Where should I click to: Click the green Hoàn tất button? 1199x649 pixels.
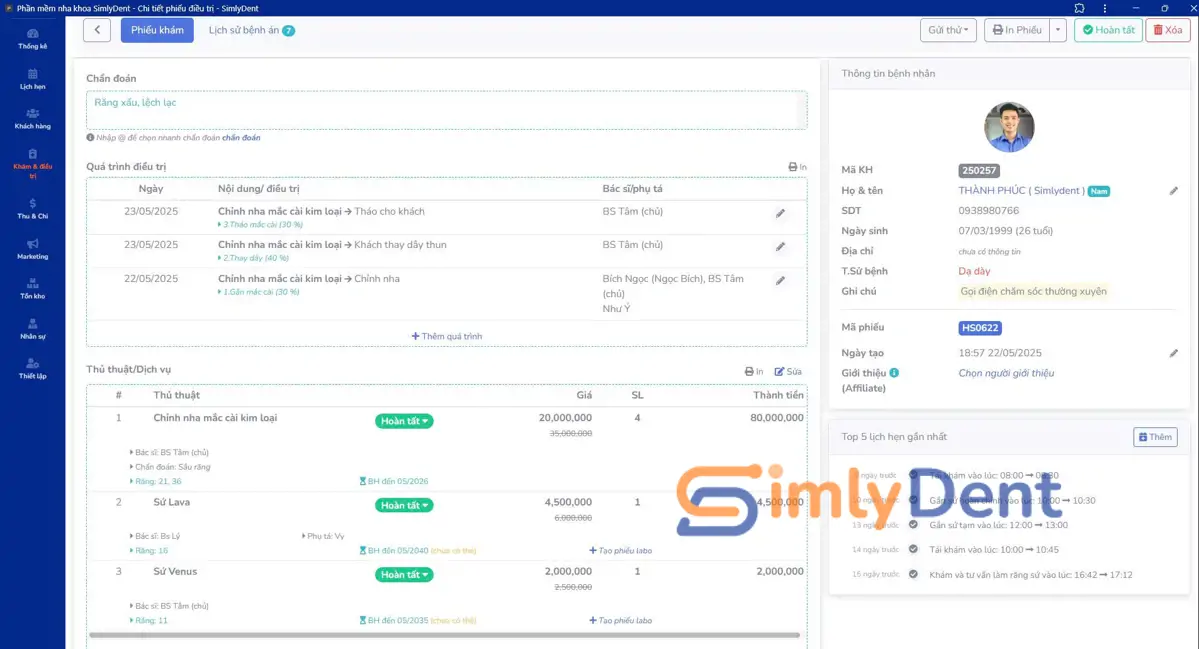(x=1108, y=30)
